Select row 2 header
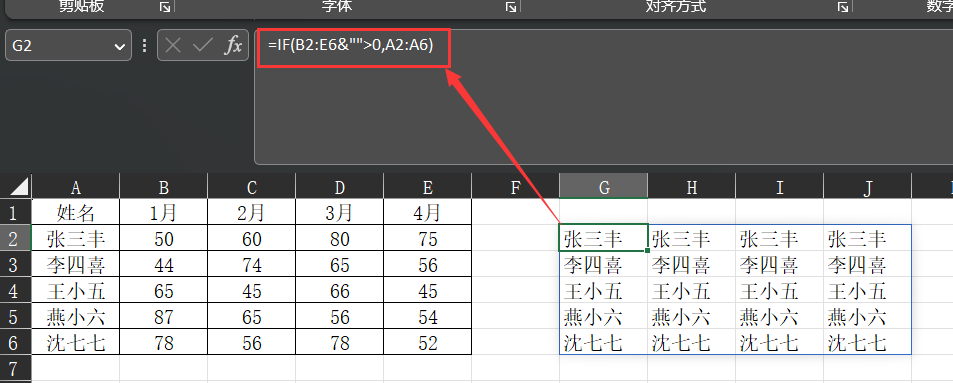This screenshot has height=383, width=953. [x=15, y=238]
